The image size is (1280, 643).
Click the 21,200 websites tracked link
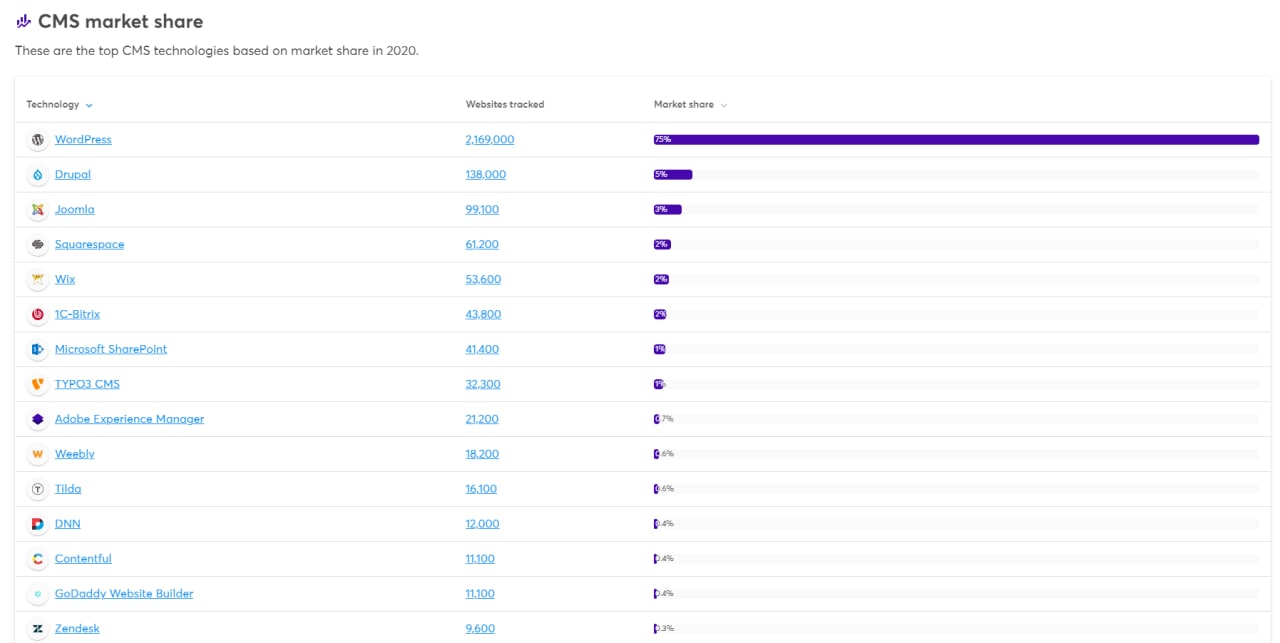pos(482,420)
